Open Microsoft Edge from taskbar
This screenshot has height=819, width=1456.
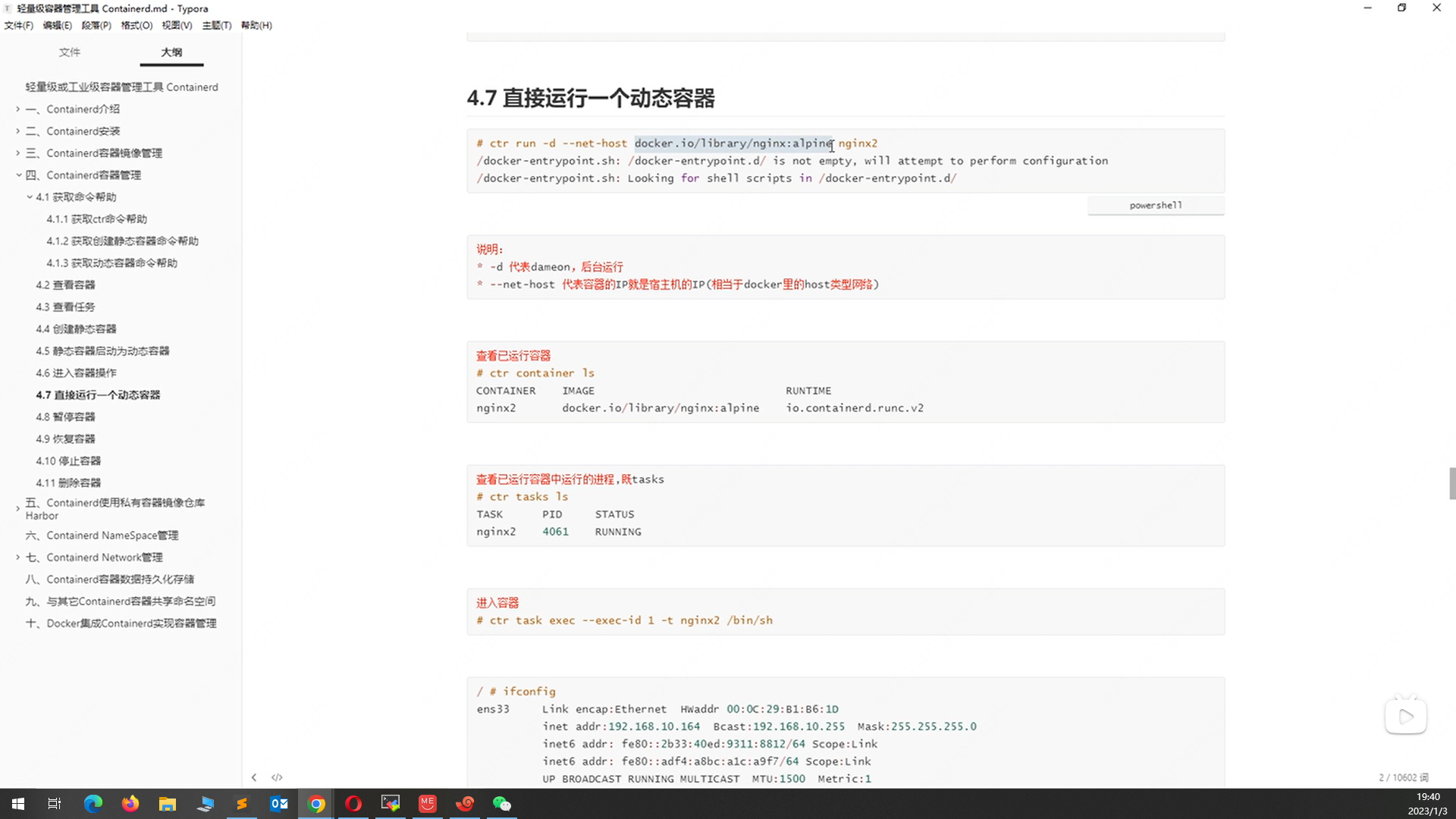coord(93,804)
